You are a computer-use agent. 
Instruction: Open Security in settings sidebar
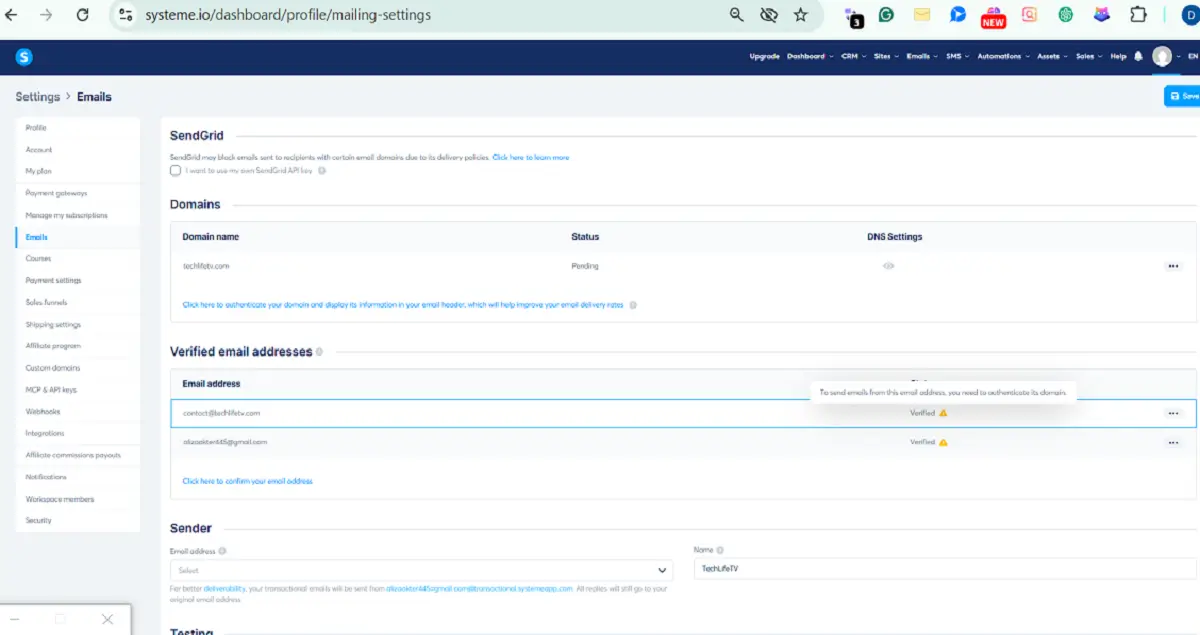click(x=39, y=521)
